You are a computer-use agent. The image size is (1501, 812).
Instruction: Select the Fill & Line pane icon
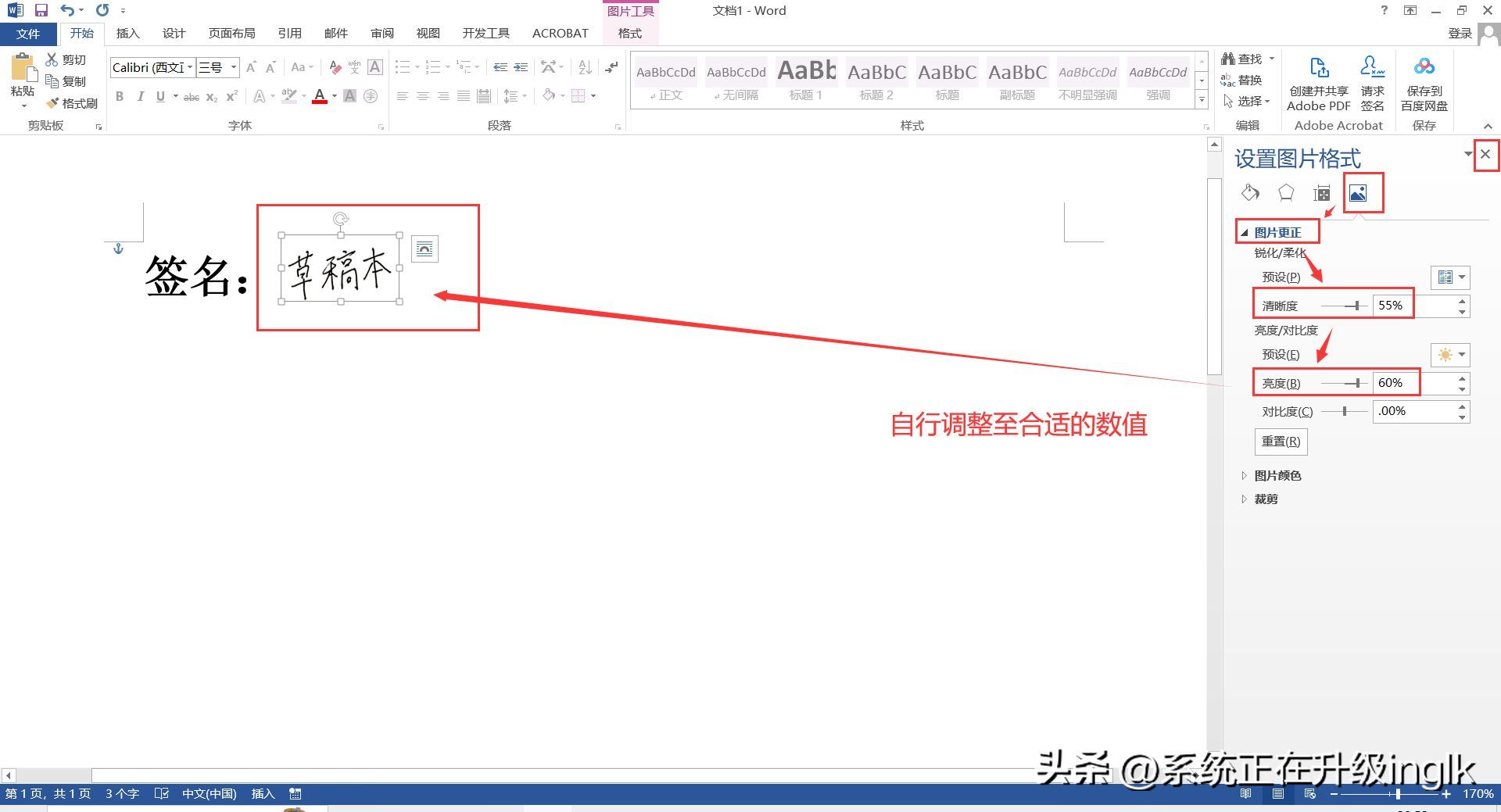1250,193
